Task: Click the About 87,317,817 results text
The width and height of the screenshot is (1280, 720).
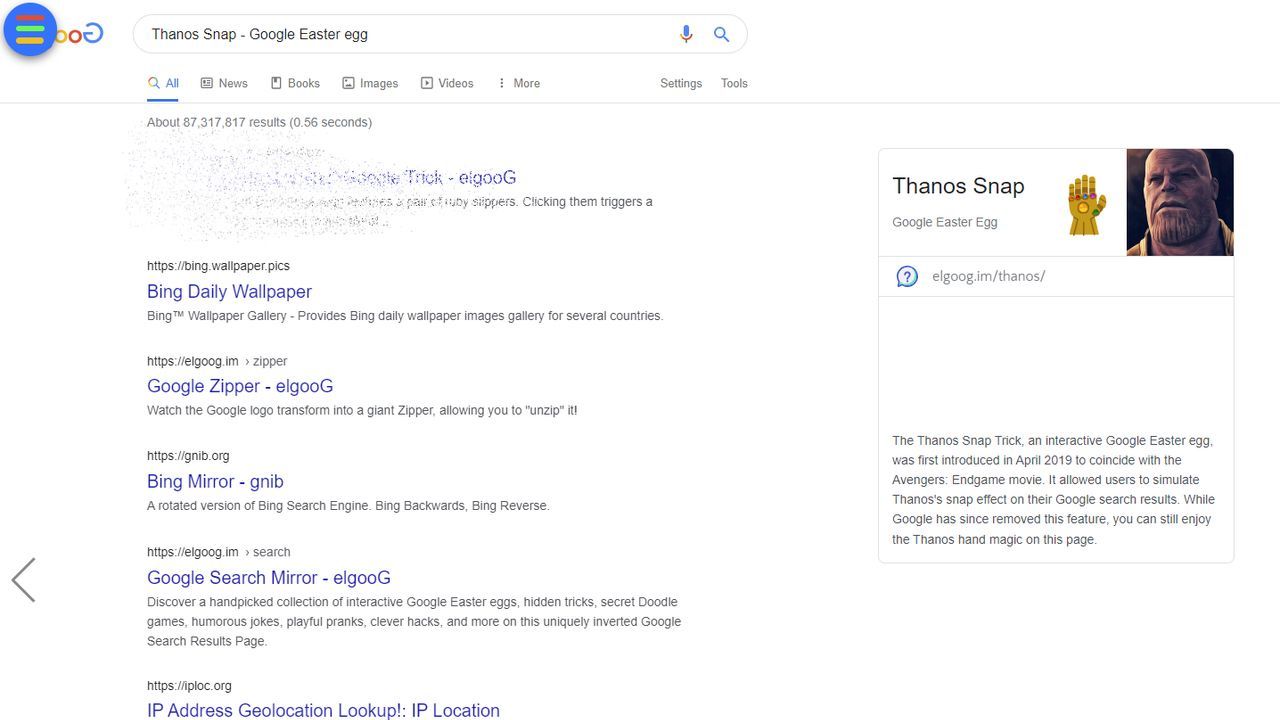Action: click(x=259, y=122)
